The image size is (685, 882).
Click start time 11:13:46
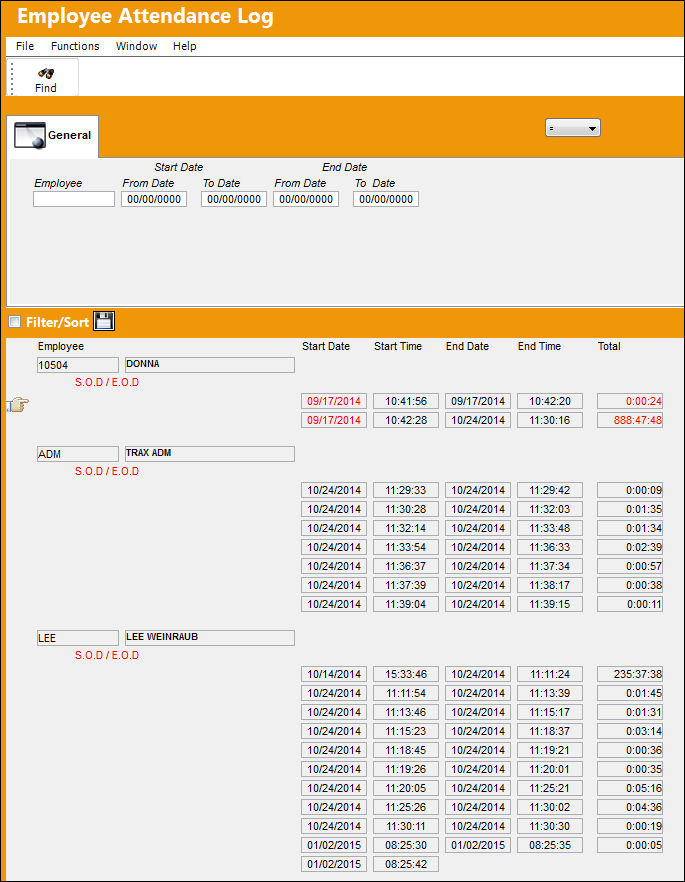[x=406, y=712]
